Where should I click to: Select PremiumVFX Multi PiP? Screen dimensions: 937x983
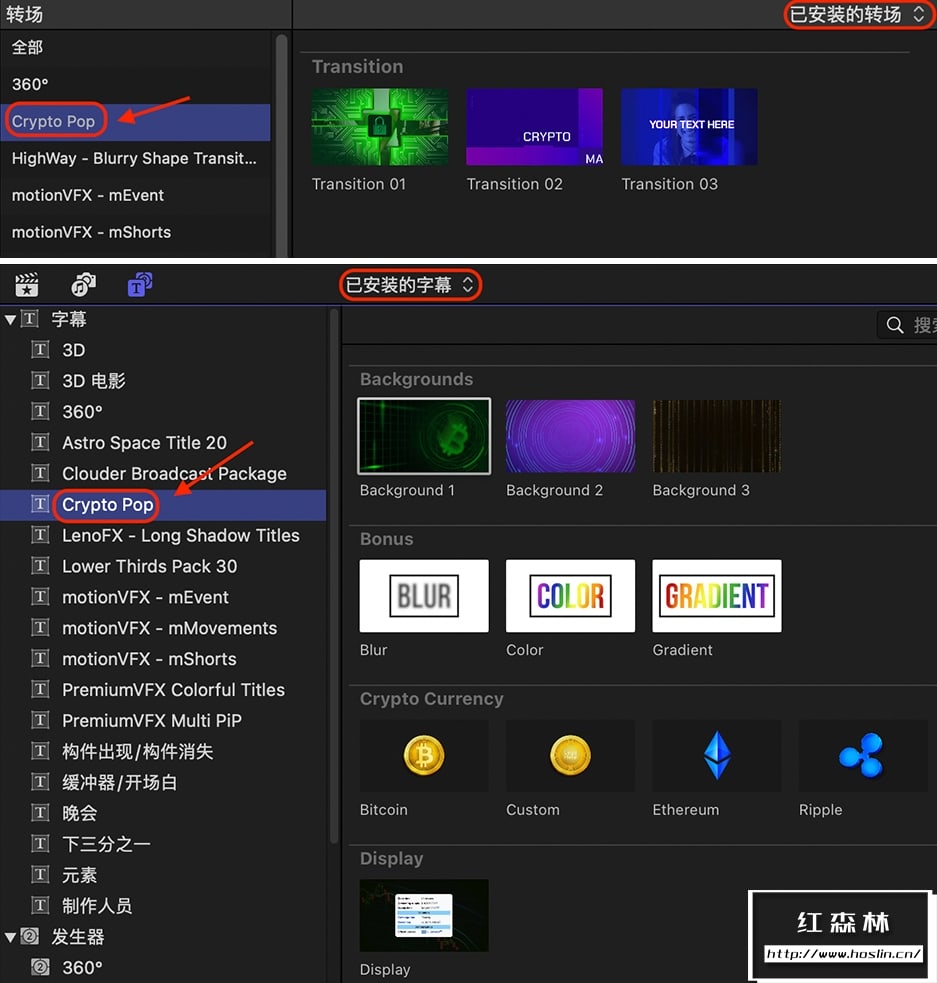[x=163, y=720]
